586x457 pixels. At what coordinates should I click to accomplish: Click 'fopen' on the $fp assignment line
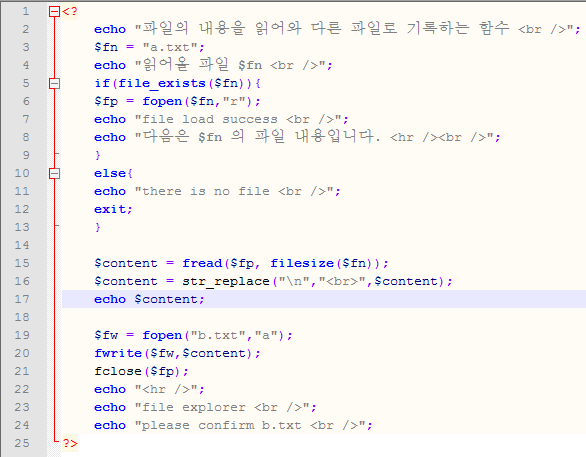(162, 101)
